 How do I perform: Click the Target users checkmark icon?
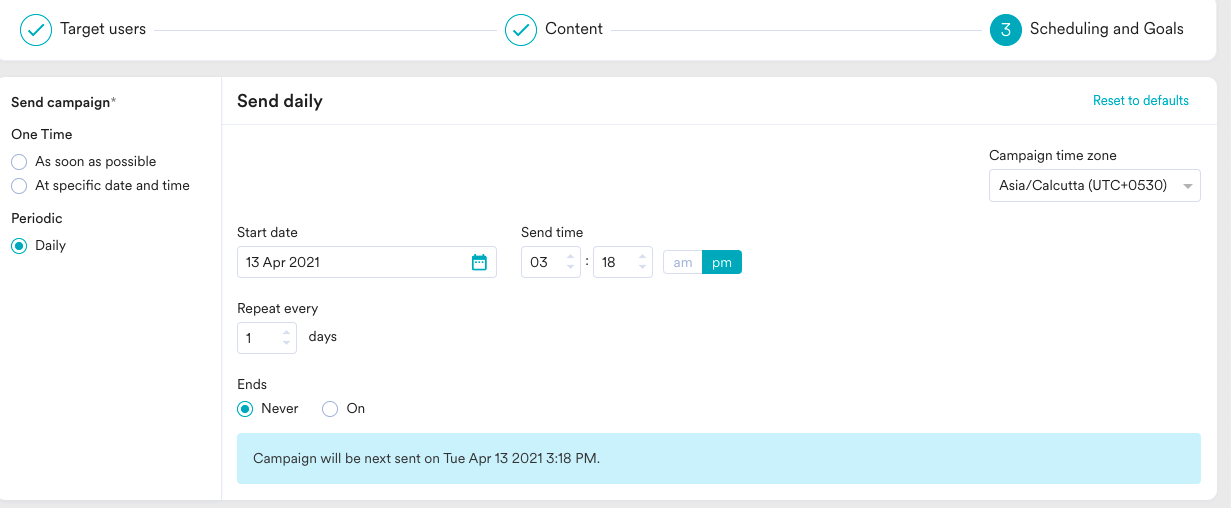(36, 29)
